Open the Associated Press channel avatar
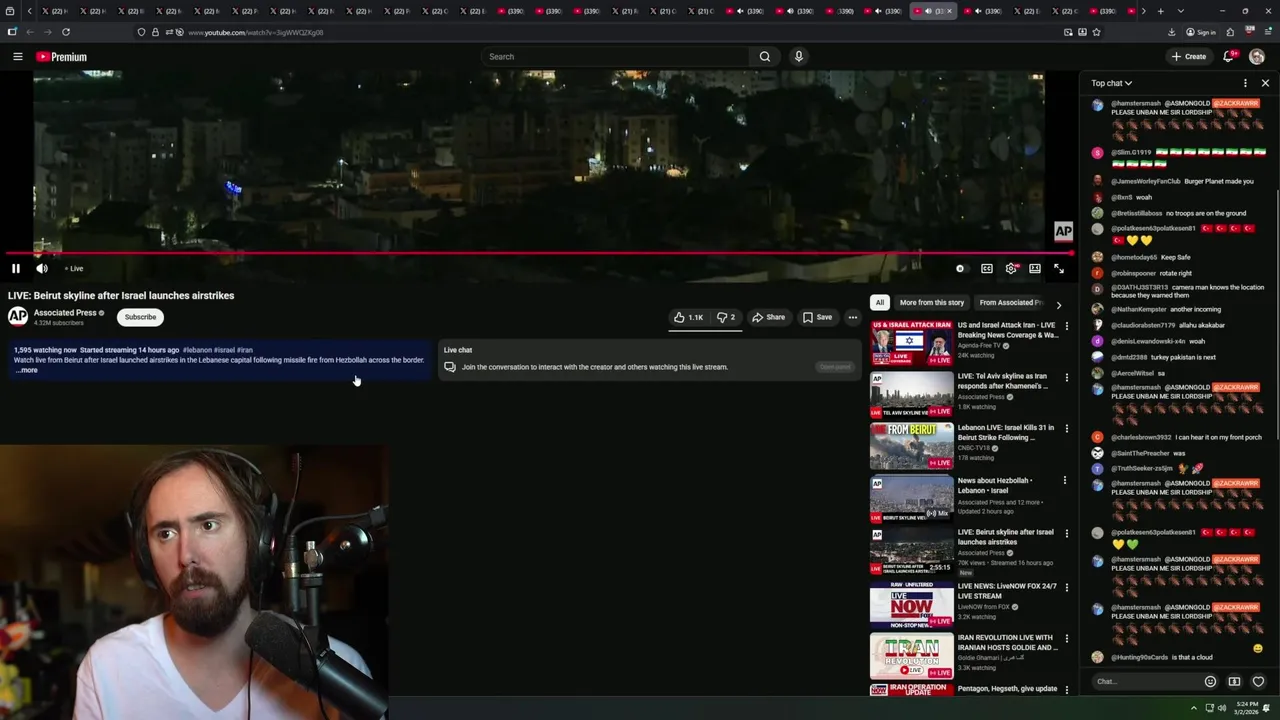This screenshot has height=720, width=1280. click(x=18, y=317)
